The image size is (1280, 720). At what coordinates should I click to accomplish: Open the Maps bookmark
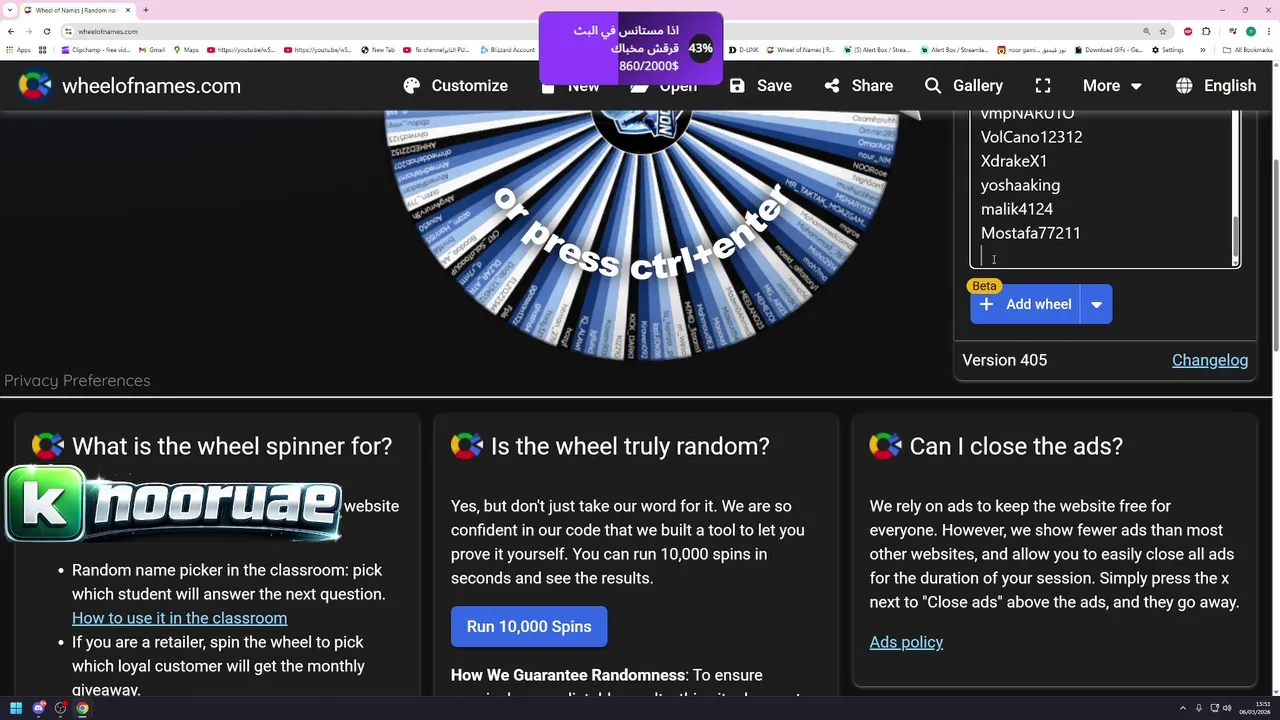pos(186,50)
